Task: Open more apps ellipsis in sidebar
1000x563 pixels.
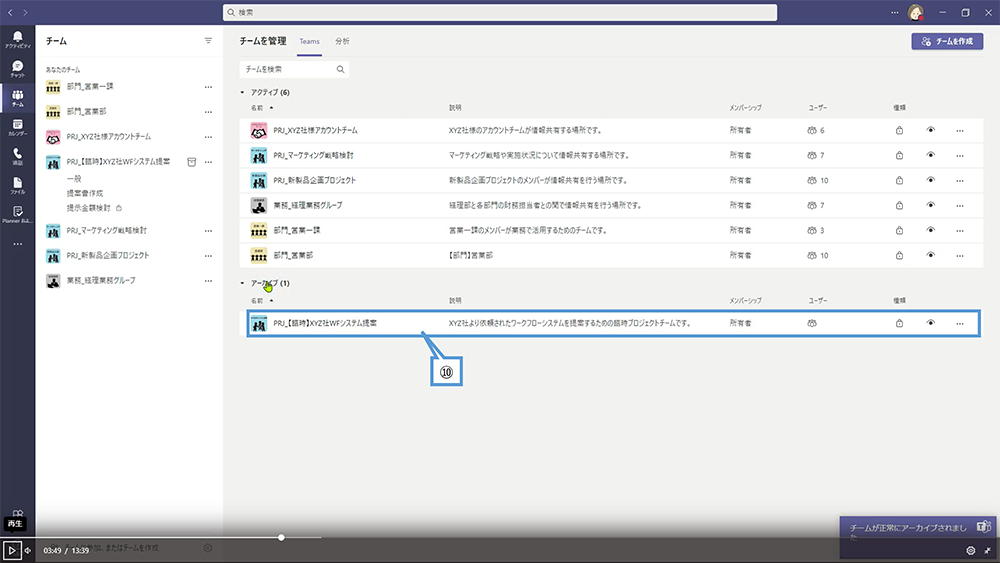Action: coord(17,244)
